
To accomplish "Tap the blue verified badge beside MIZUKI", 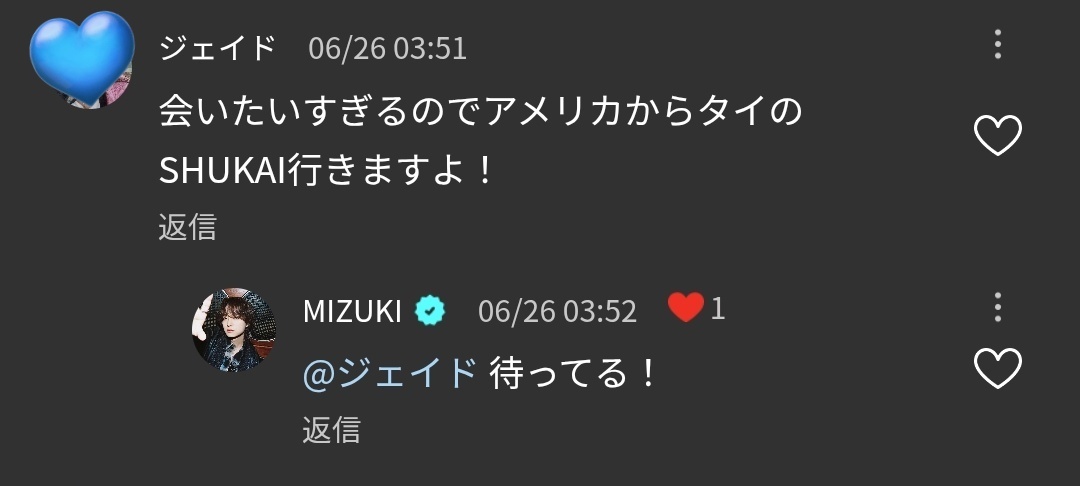I will (x=430, y=312).
